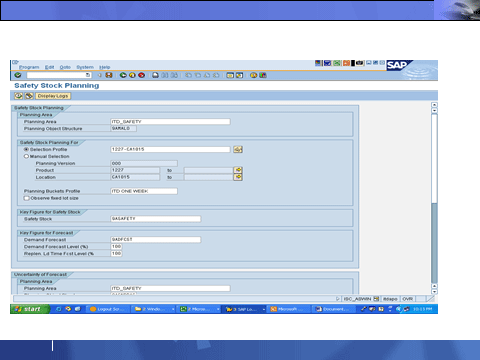Switch to Document... taskbar window
This screenshot has height=360, width=480.
pyautogui.click(x=334, y=309)
